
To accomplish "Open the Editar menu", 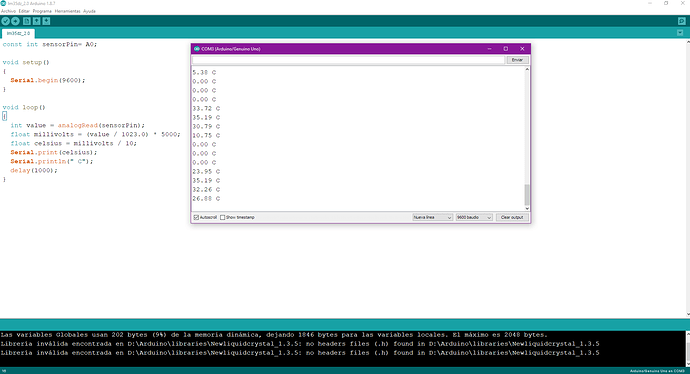I will click(x=24, y=11).
